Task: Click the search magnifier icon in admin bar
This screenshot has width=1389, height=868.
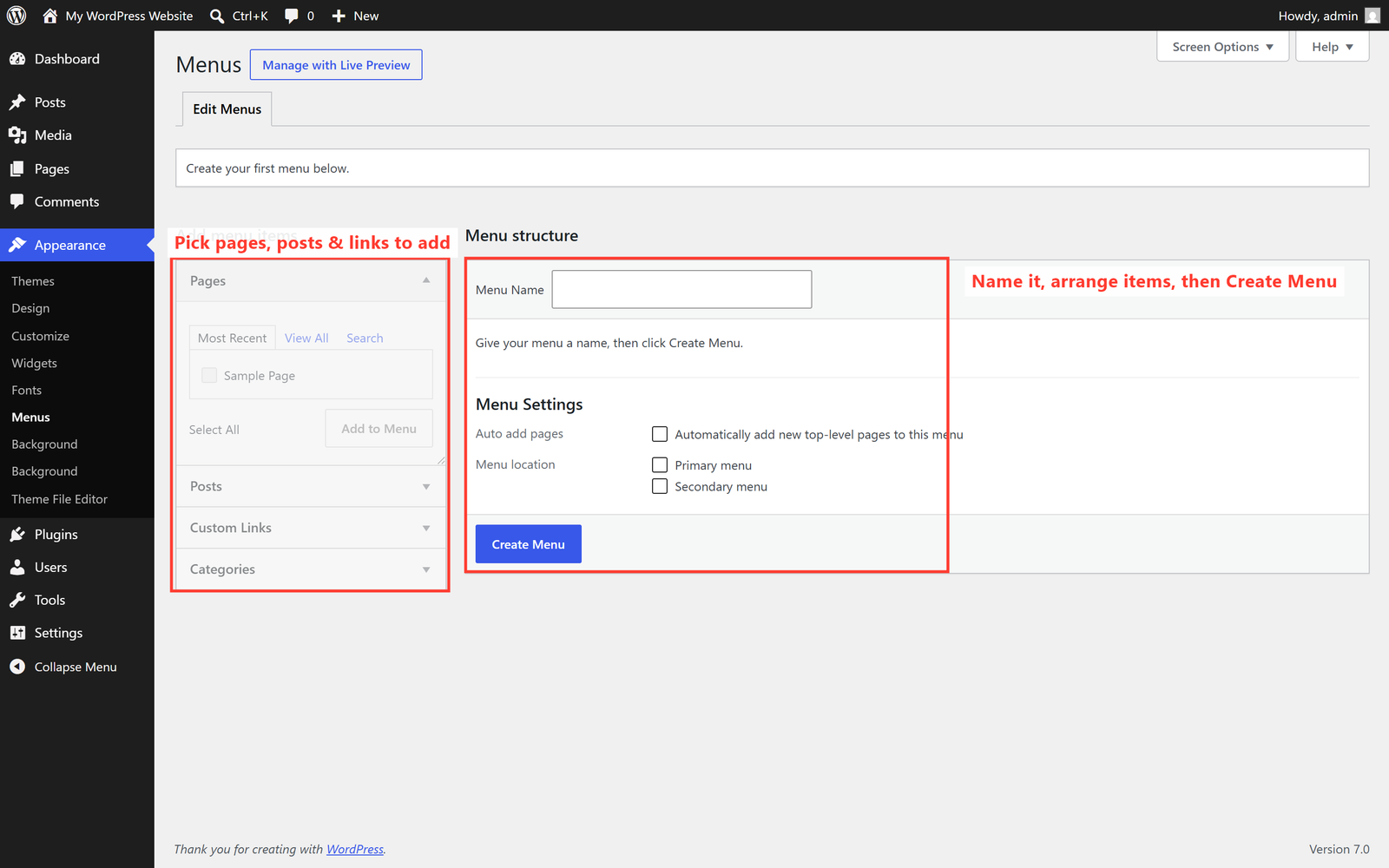Action: pos(217,16)
